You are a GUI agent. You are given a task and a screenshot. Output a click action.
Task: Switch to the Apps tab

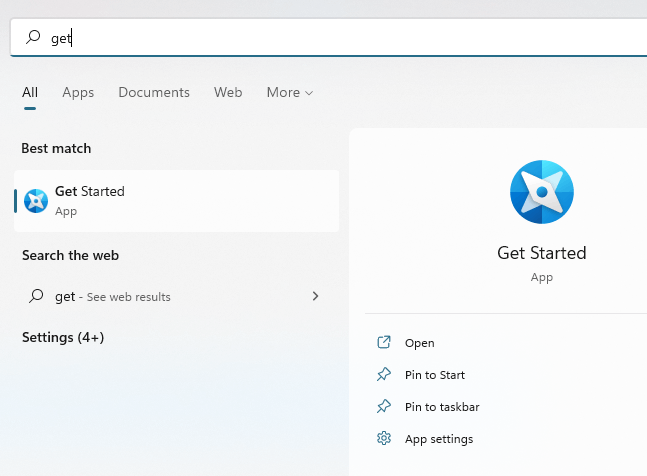78,92
